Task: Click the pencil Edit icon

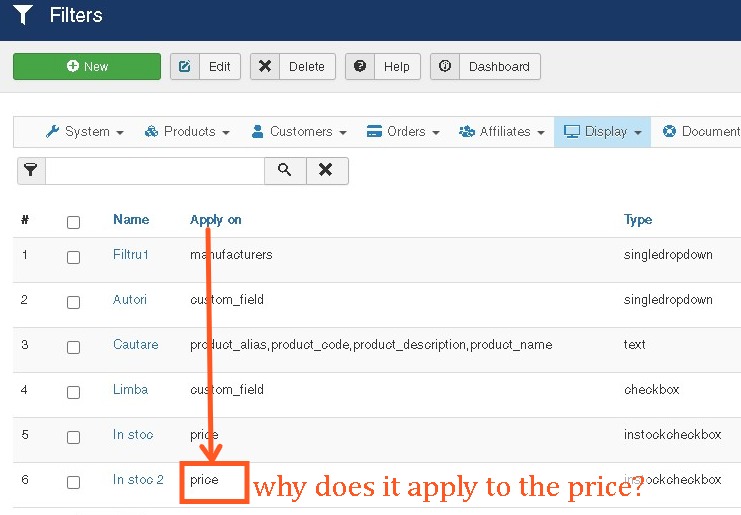Action: click(185, 67)
